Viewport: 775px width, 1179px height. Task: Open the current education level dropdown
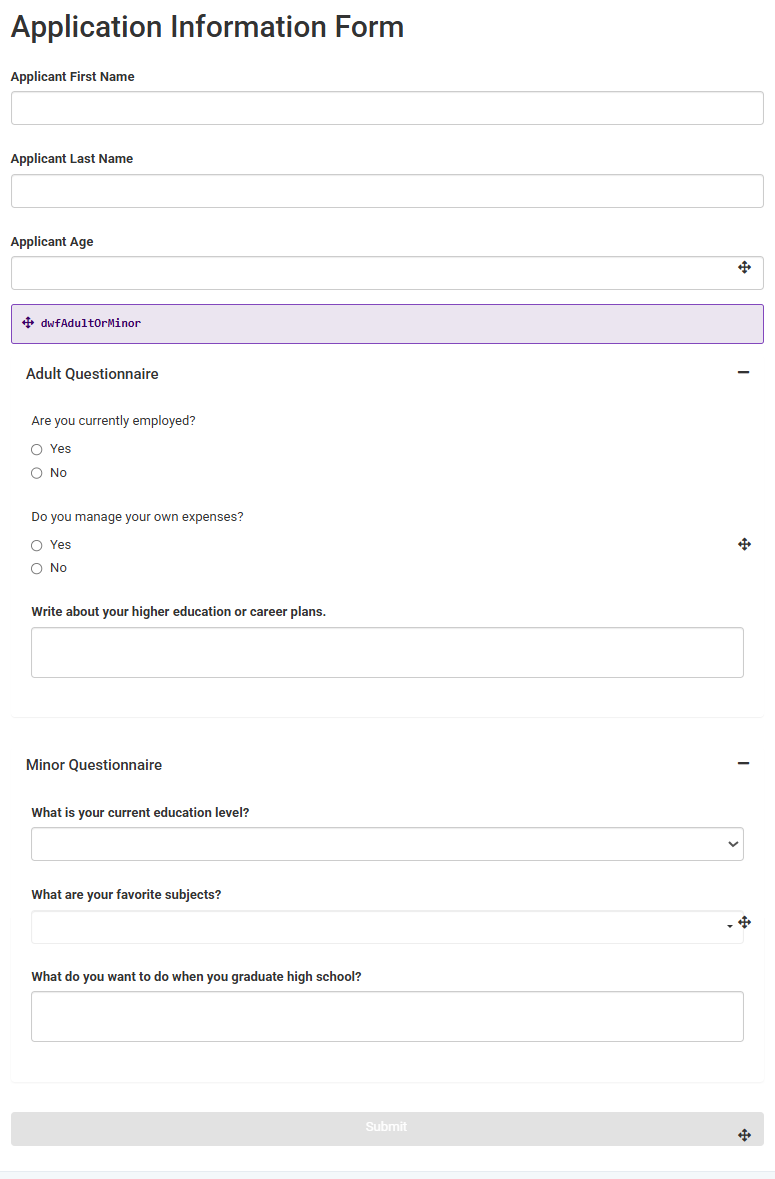coord(387,844)
